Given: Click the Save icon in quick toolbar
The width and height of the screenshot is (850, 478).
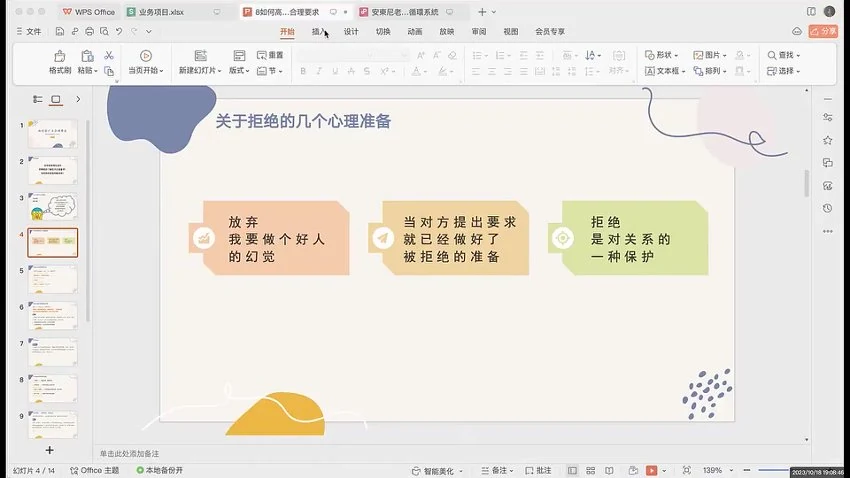Looking at the screenshot, I should tap(60, 31).
